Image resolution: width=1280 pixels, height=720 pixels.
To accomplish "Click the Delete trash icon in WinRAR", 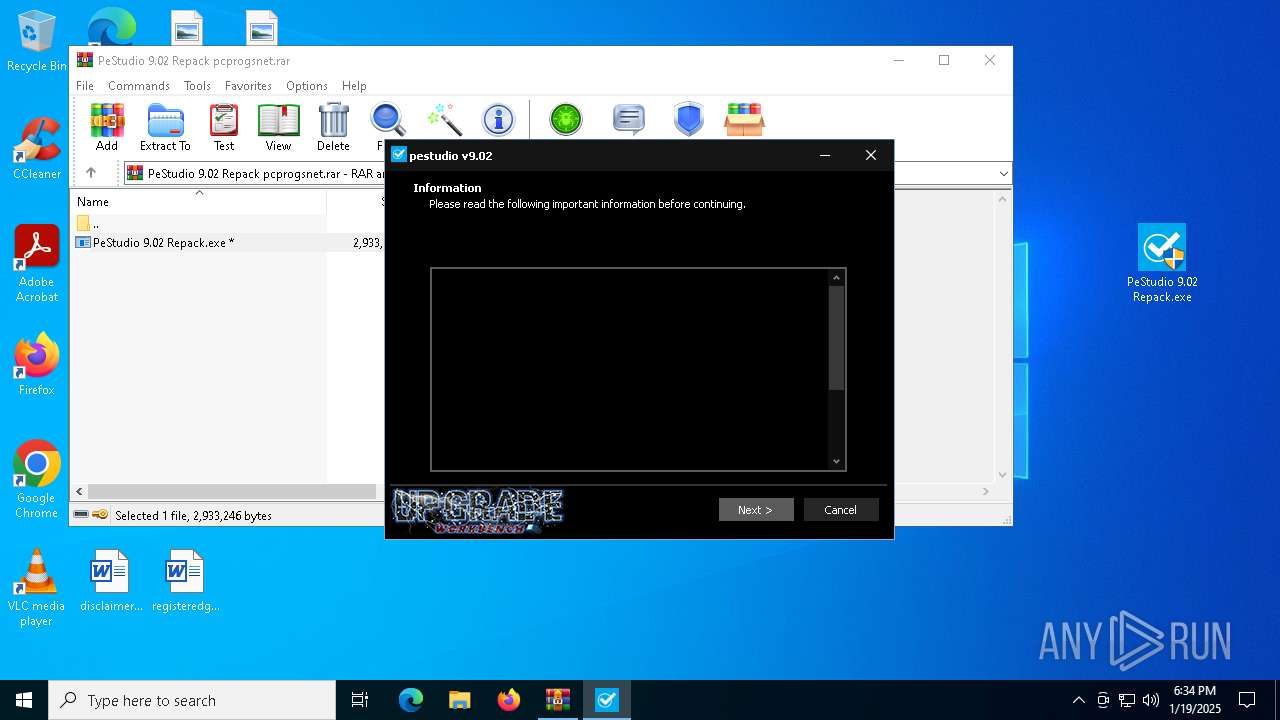I will 333,127.
